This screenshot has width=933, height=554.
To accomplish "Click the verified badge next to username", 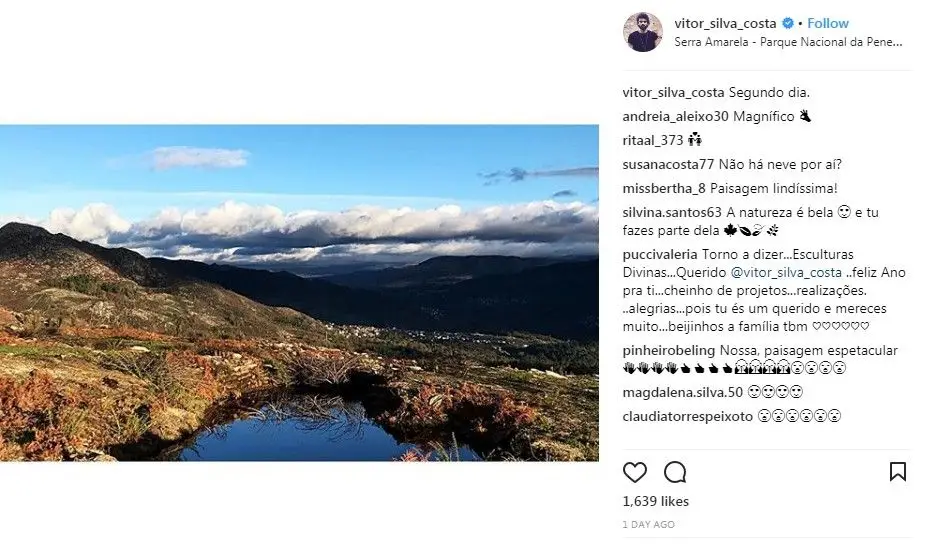I will (x=787, y=23).
